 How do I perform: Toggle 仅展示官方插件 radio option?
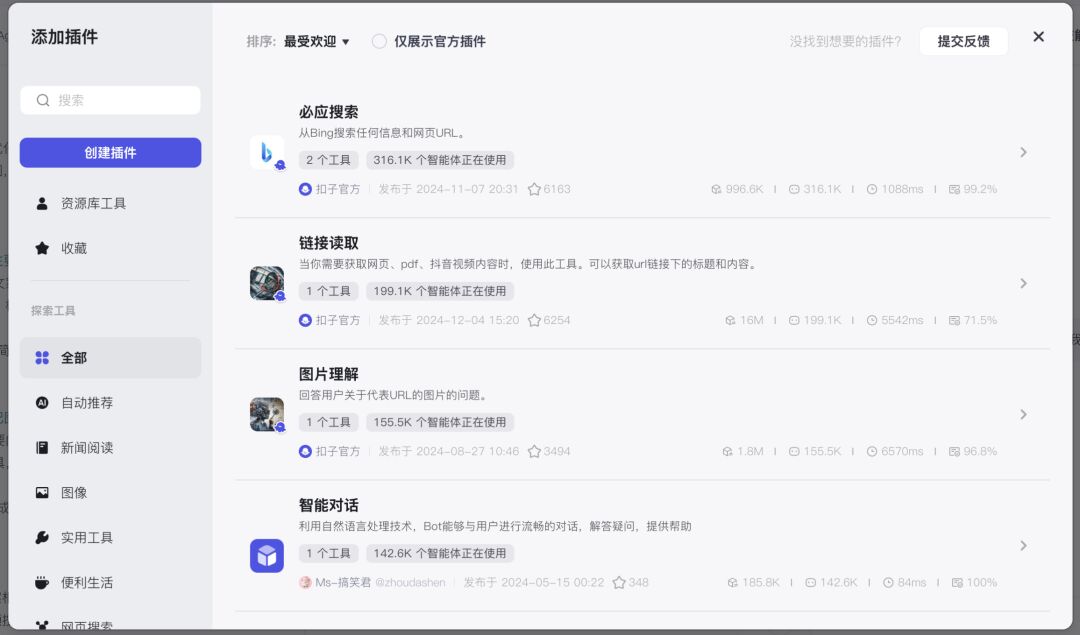click(379, 41)
